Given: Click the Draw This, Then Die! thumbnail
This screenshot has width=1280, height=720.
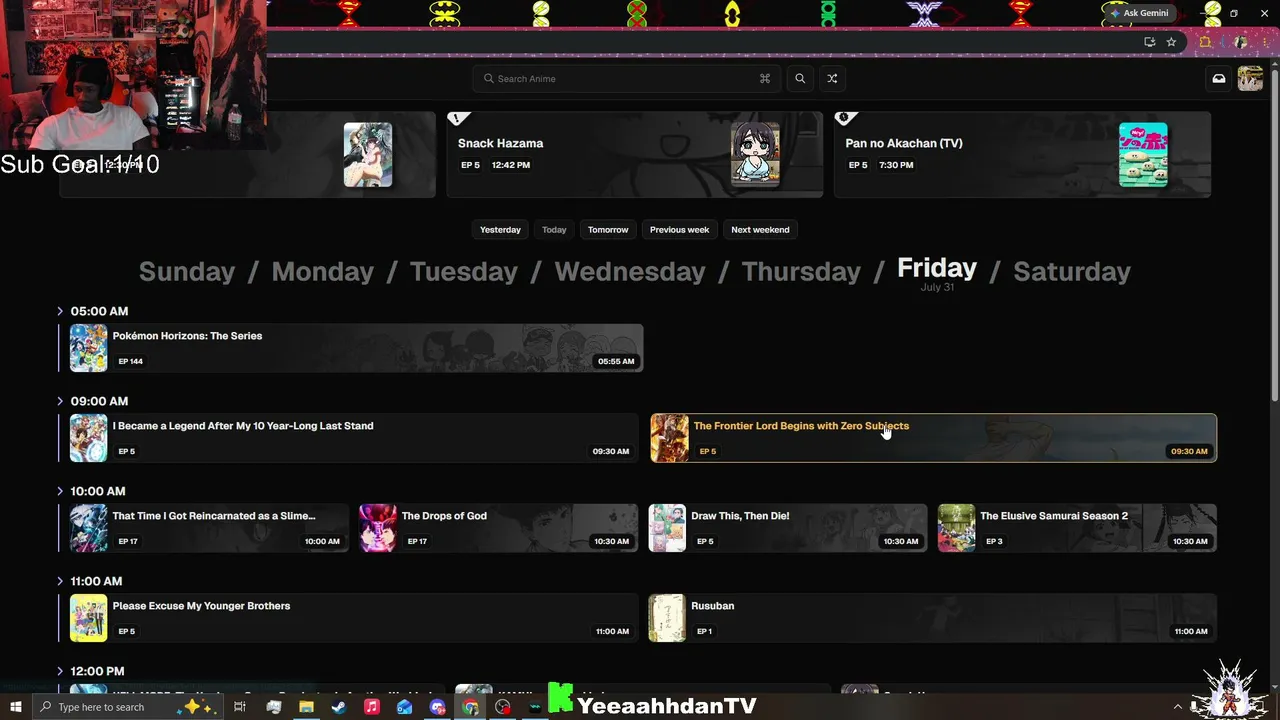Looking at the screenshot, I should tap(667, 528).
